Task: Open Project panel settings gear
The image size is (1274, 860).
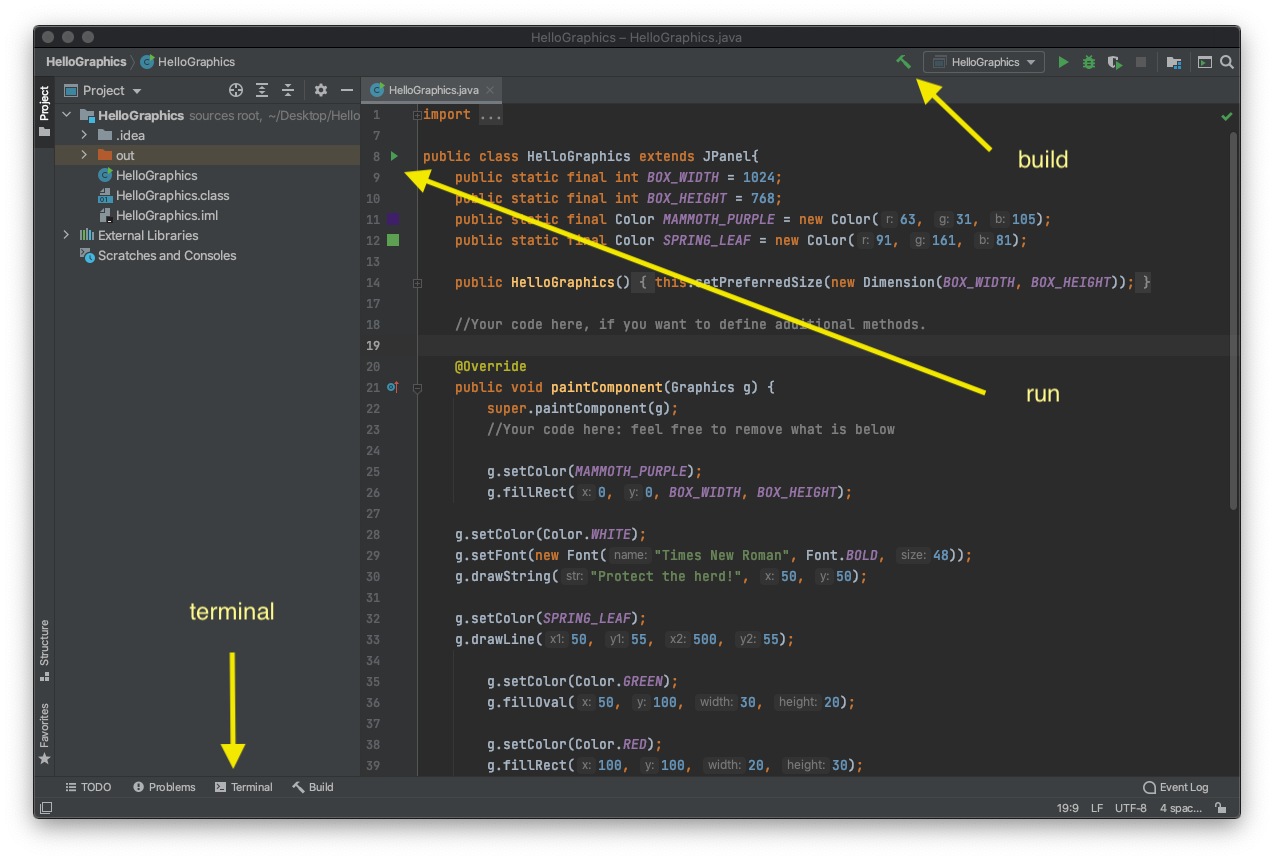Action: click(x=321, y=90)
